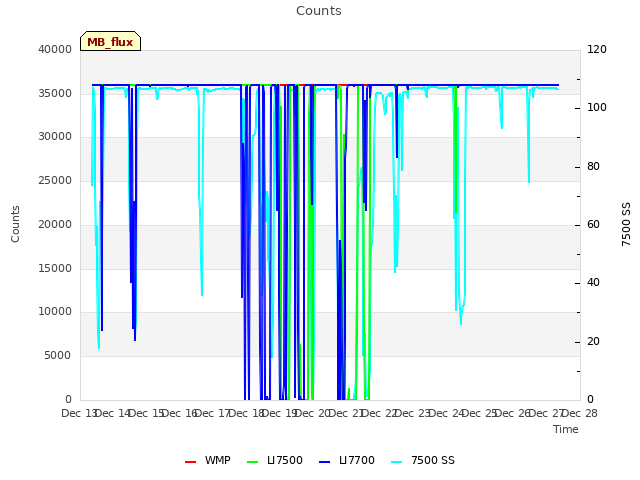
Task: Click the Time axis label
Action: tap(566, 429)
